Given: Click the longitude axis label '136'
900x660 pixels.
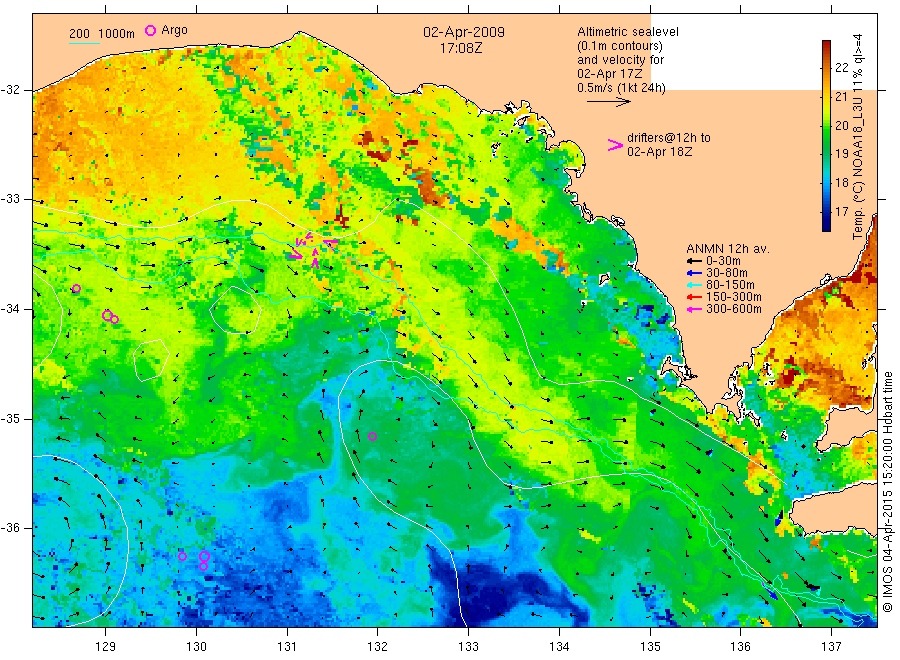Looking at the screenshot, I should pyautogui.click(x=740, y=647).
